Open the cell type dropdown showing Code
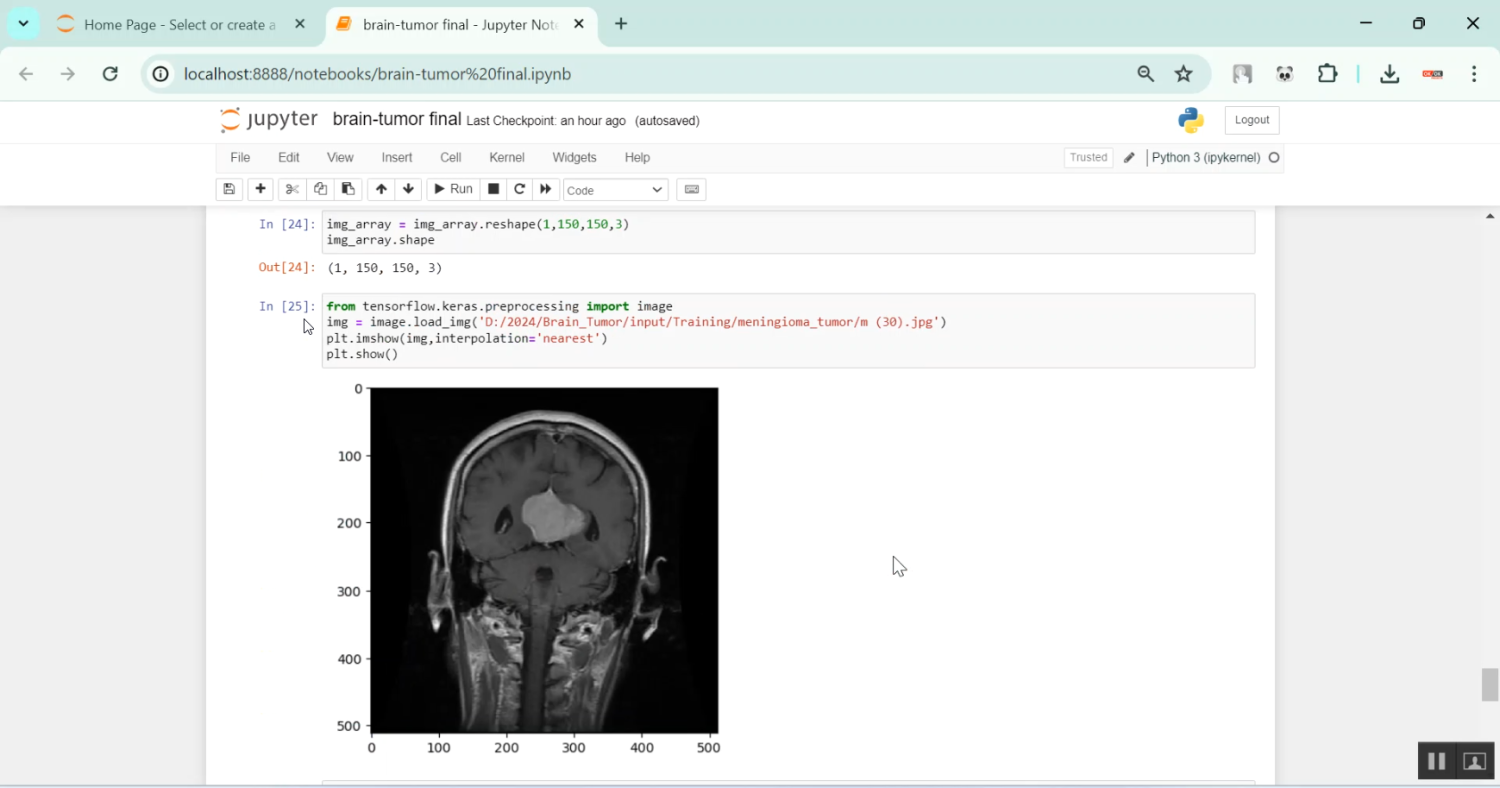 614,189
